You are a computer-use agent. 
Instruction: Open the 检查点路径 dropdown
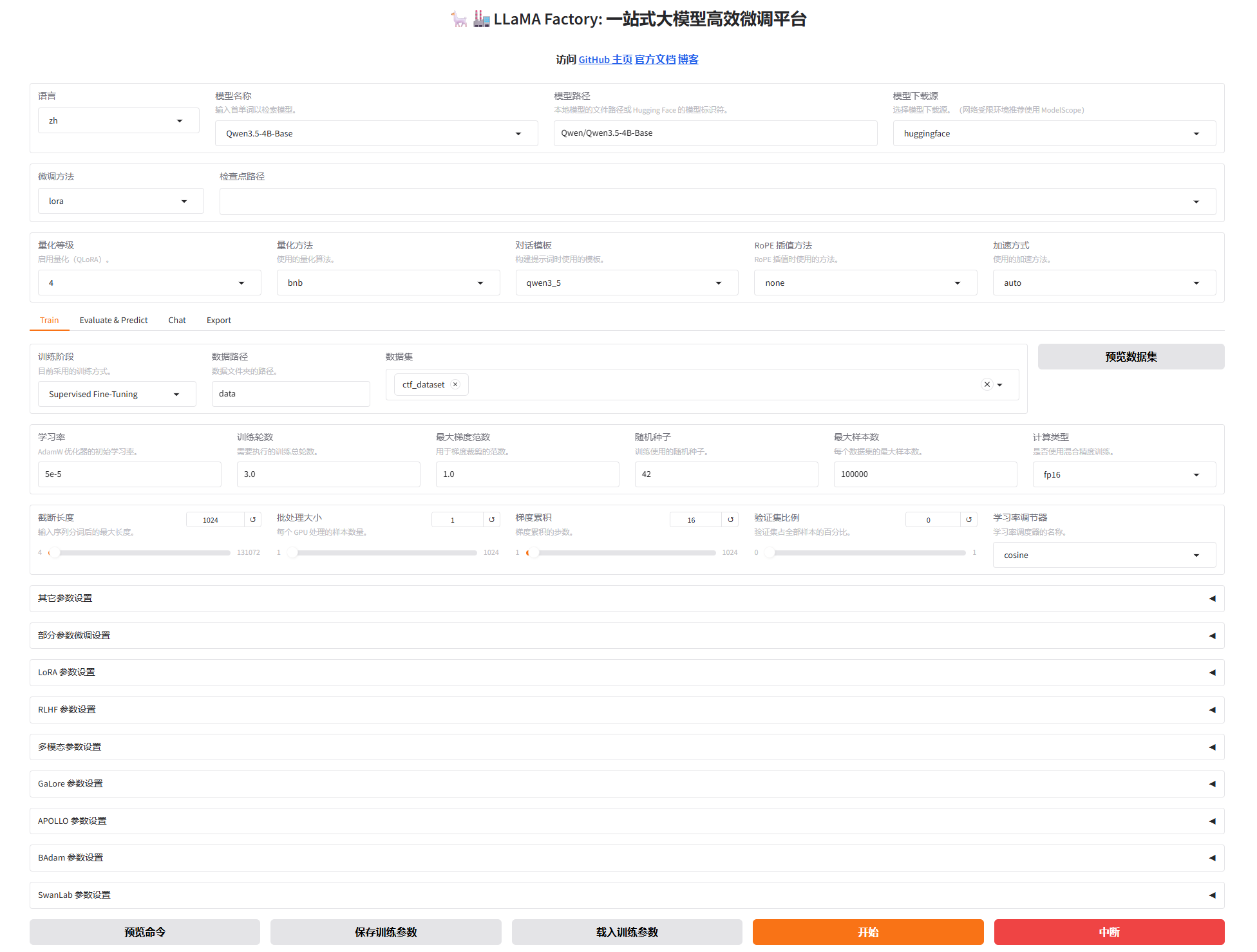(x=717, y=201)
